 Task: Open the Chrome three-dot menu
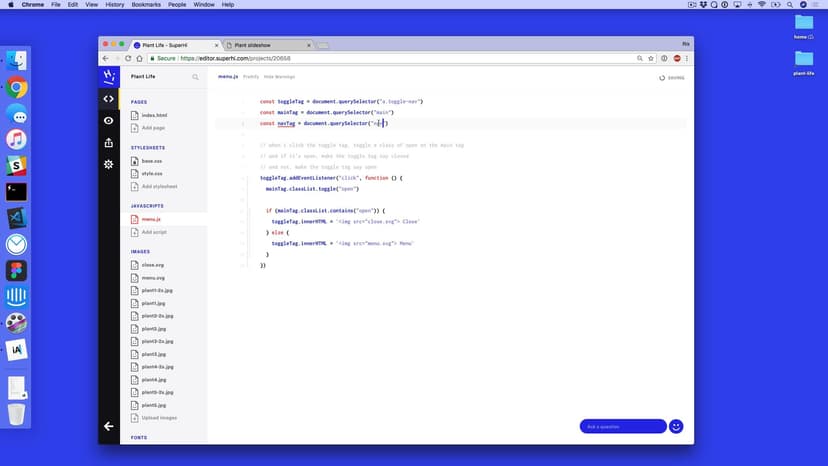click(x=686, y=59)
